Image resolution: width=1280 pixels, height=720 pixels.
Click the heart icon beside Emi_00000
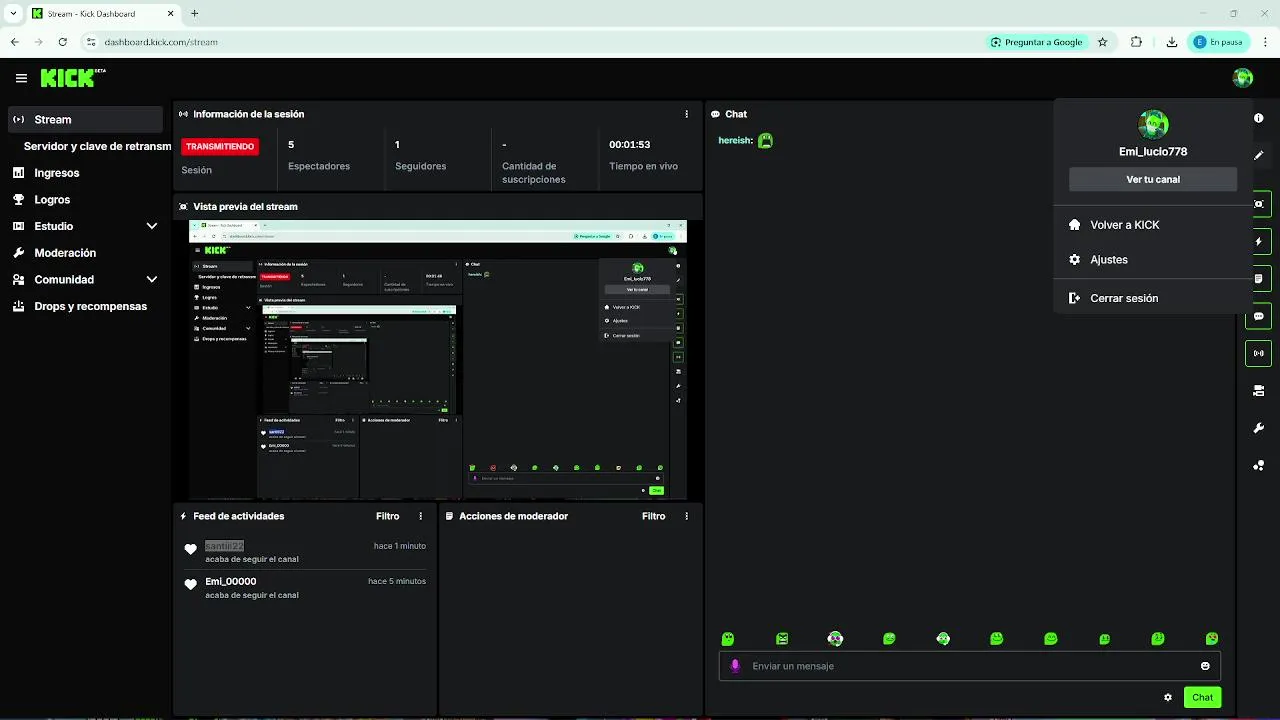coord(191,585)
